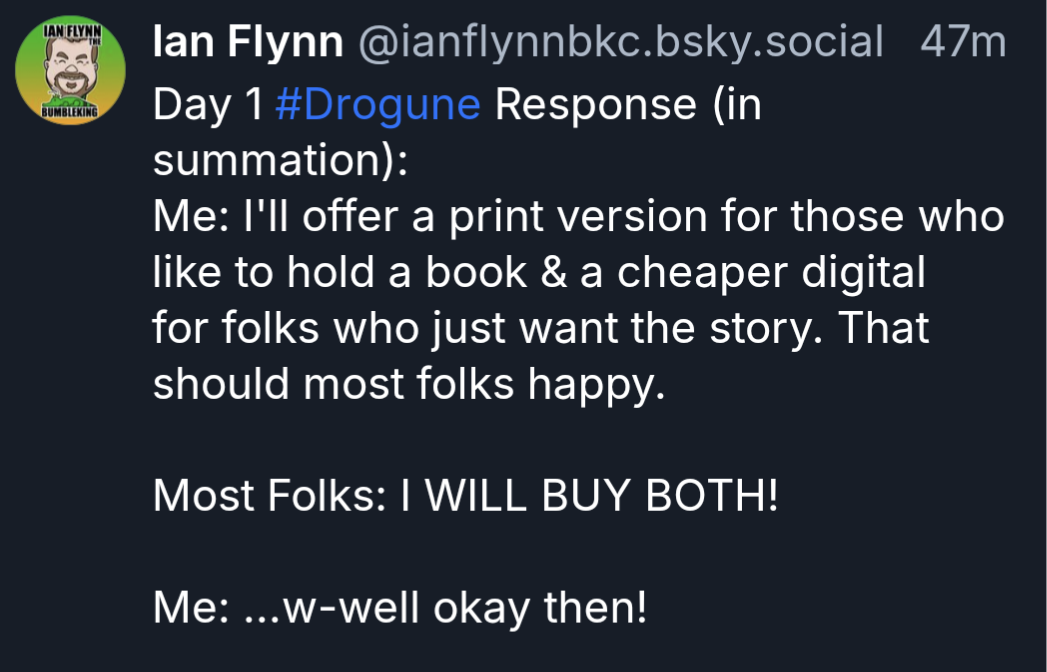The image size is (1047, 672).
Task: Click the "Response (in" text after the hashtag
Action: [x=628, y=105]
